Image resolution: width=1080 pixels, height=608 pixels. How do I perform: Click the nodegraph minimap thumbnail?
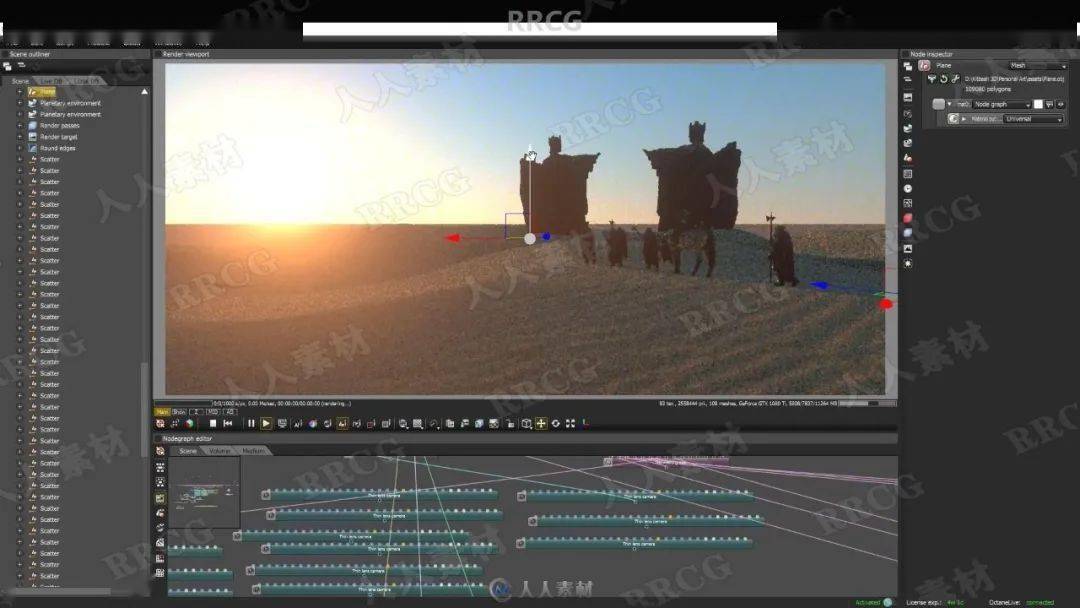tap(204, 492)
